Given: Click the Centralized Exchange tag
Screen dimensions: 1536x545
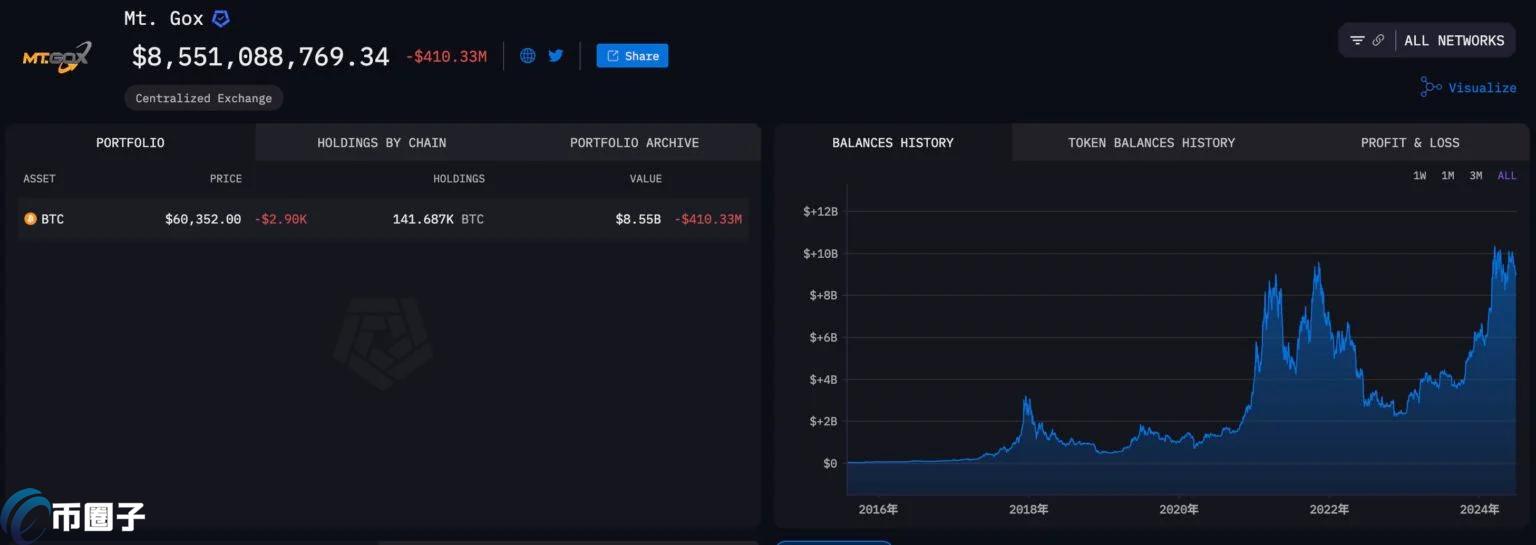Looking at the screenshot, I should pos(204,98).
